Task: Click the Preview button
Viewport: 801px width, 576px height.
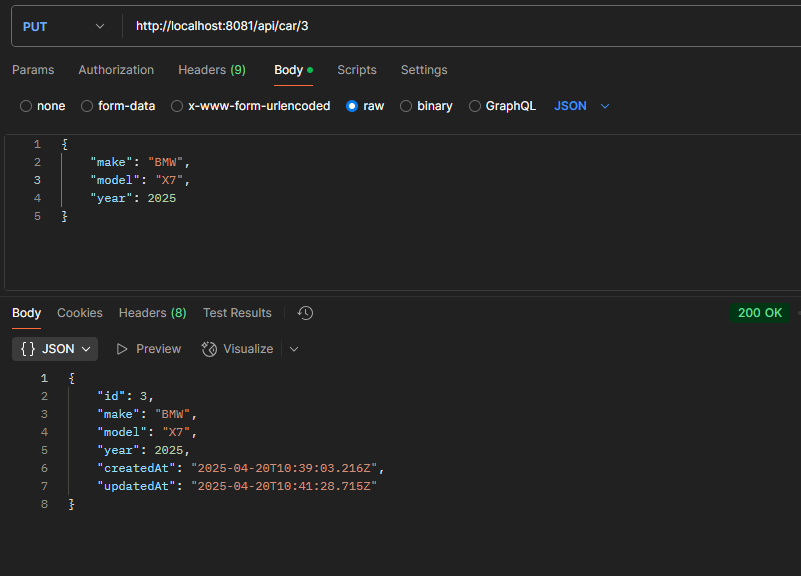Action: click(x=149, y=349)
